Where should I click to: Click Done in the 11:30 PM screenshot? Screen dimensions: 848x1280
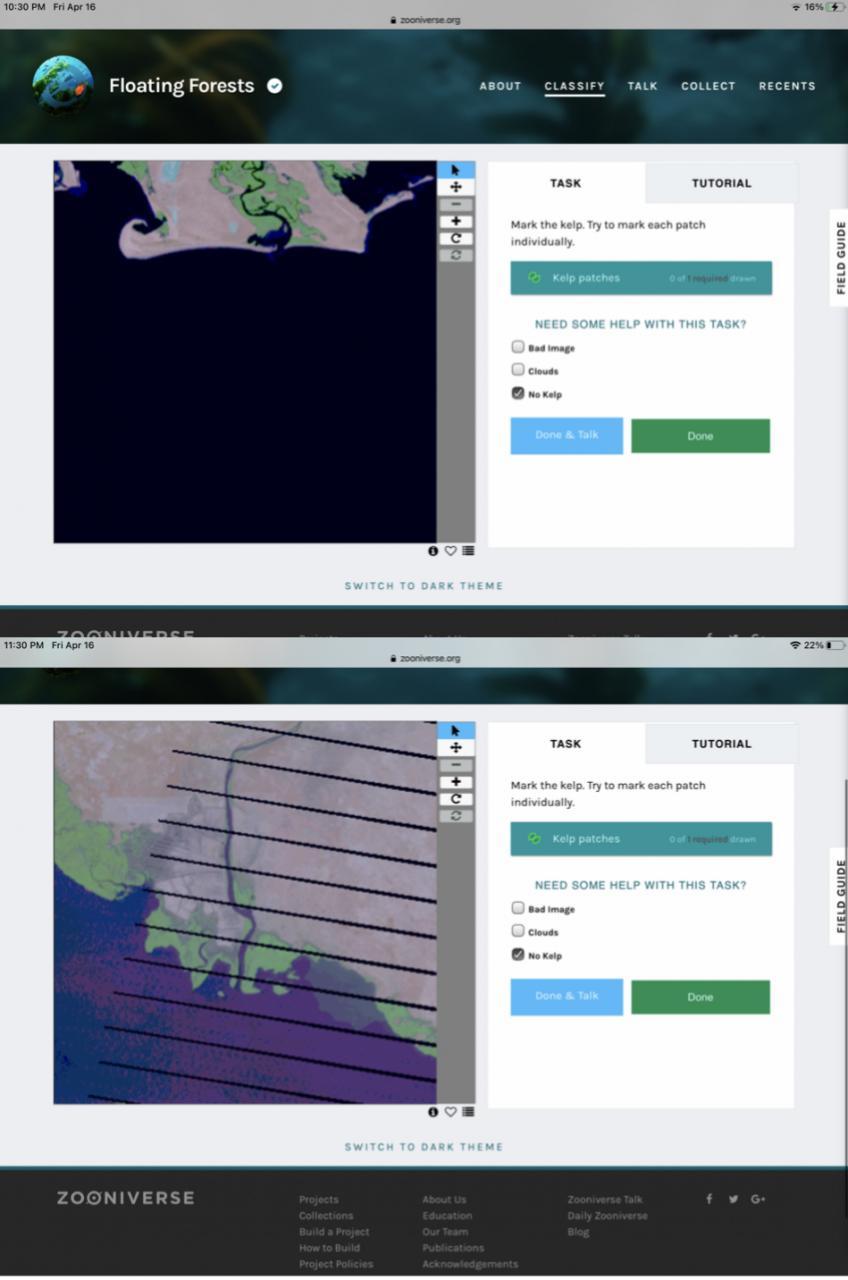point(700,997)
